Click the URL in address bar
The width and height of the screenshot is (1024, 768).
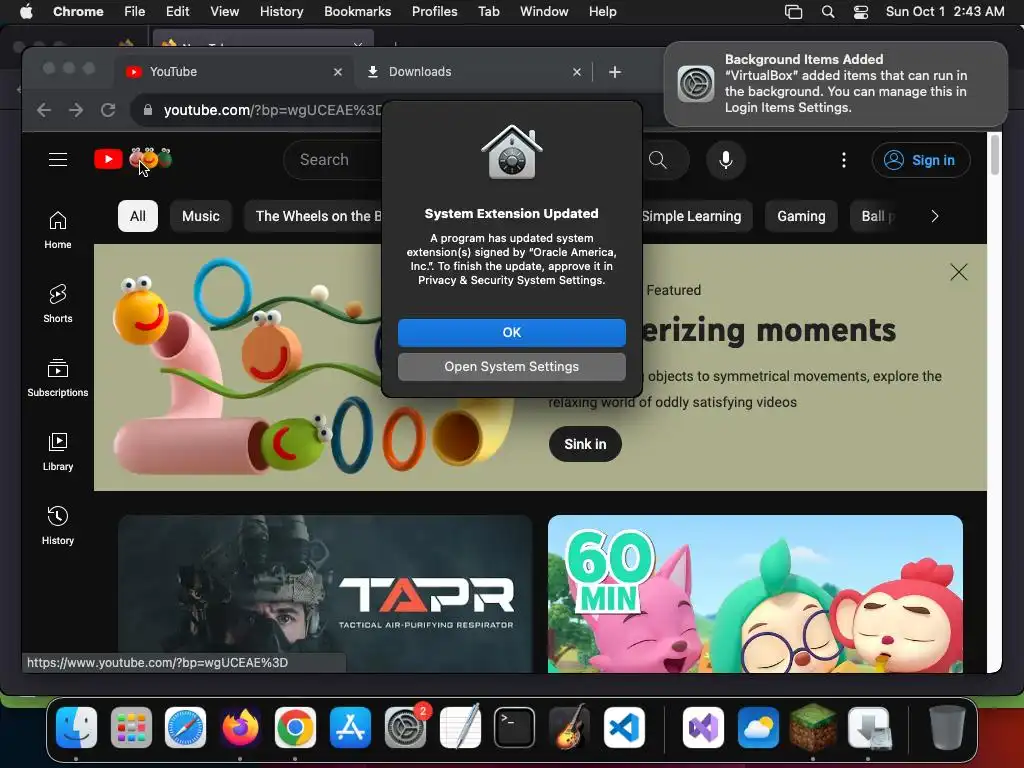(x=272, y=110)
